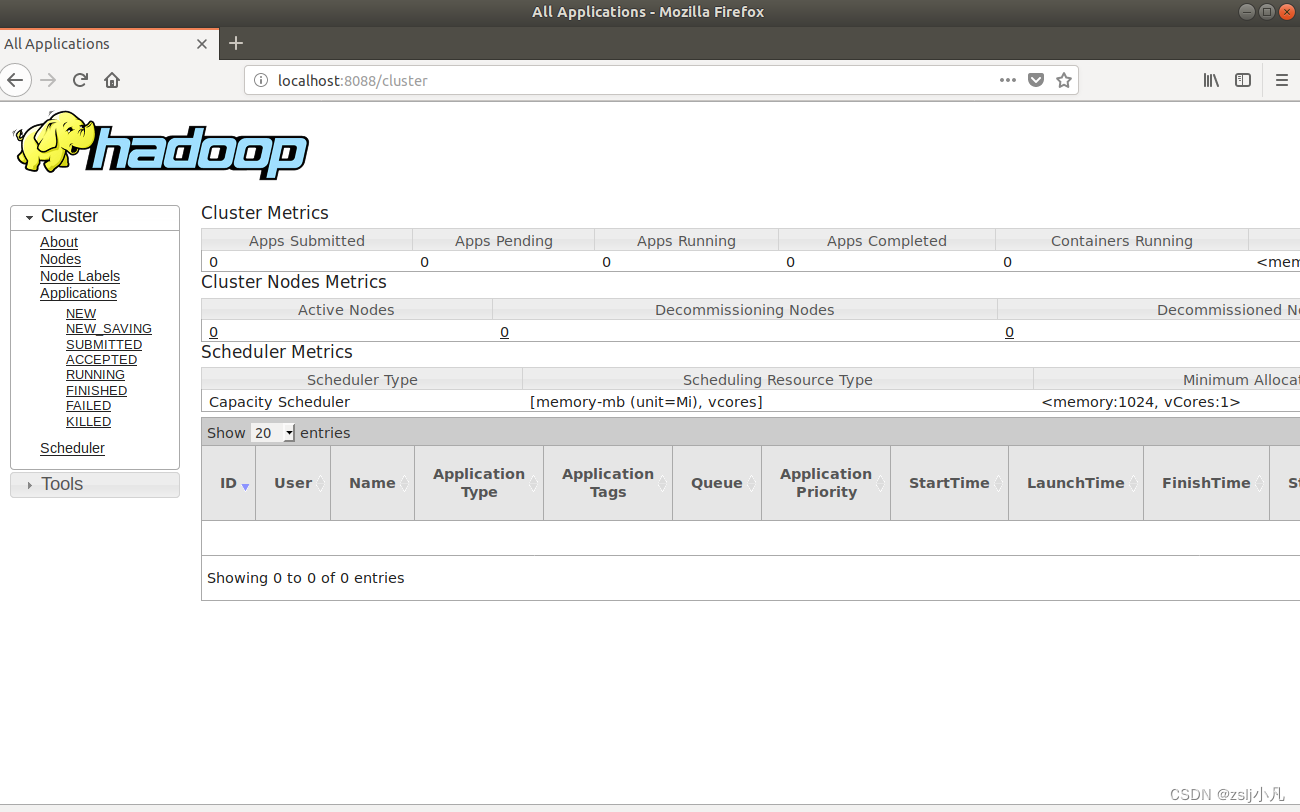Open a new tab with plus button
The height and width of the screenshot is (812, 1300).
pyautogui.click(x=236, y=43)
